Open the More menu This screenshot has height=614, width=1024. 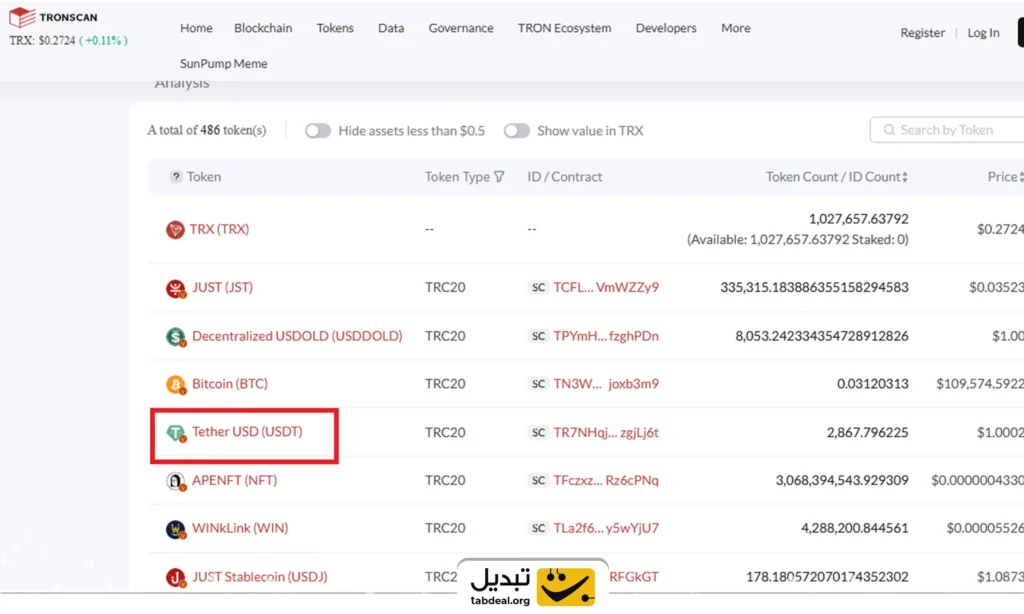735,28
